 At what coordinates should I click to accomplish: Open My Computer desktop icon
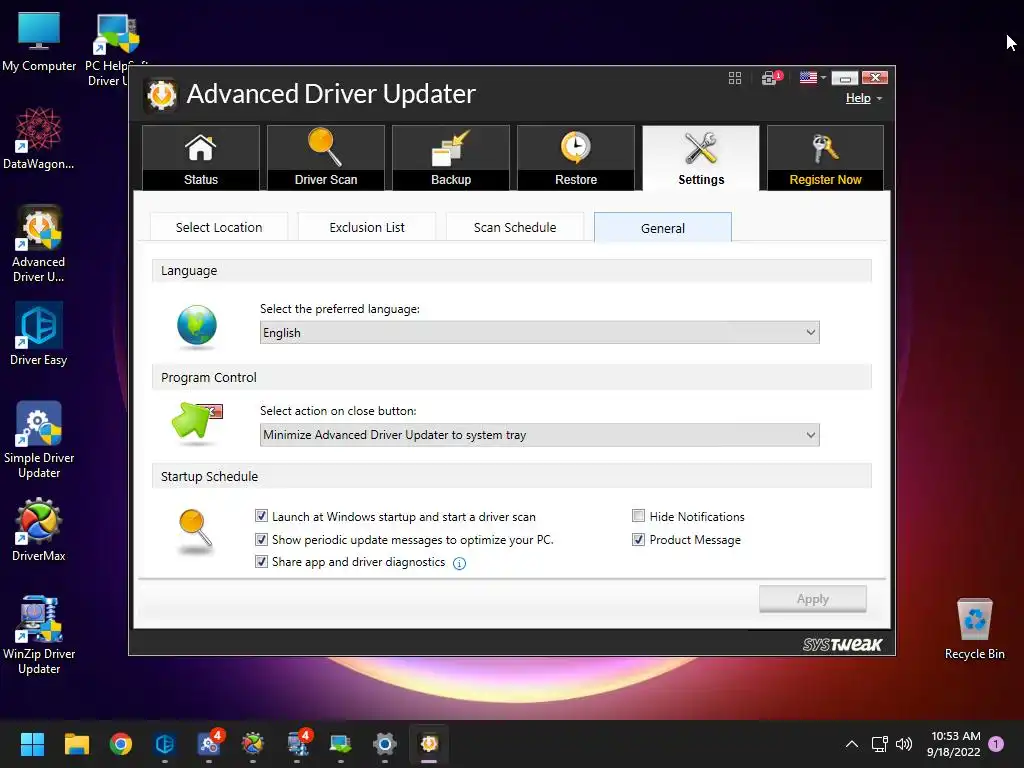point(39,41)
